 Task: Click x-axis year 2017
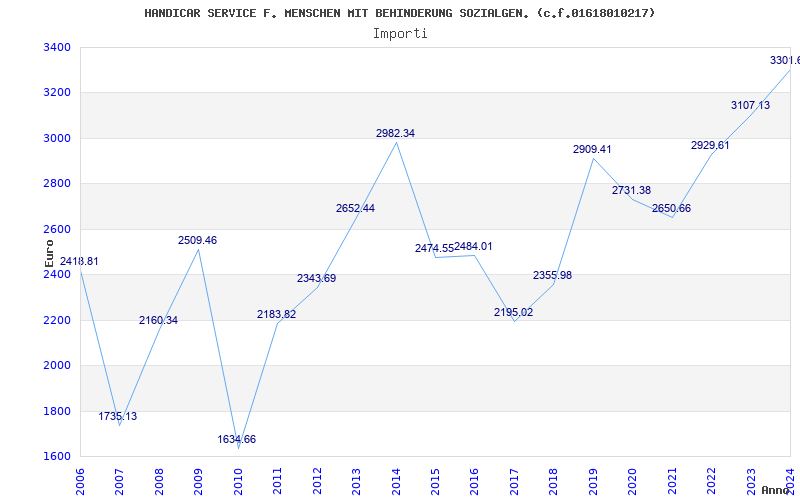(514, 481)
